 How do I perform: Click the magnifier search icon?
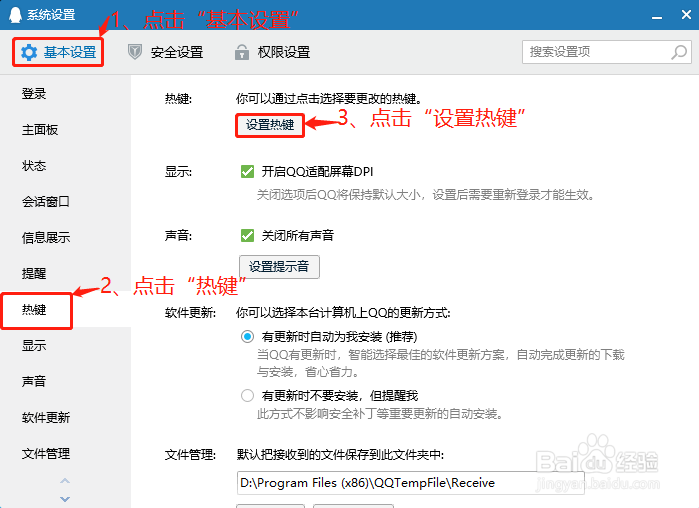(x=679, y=52)
